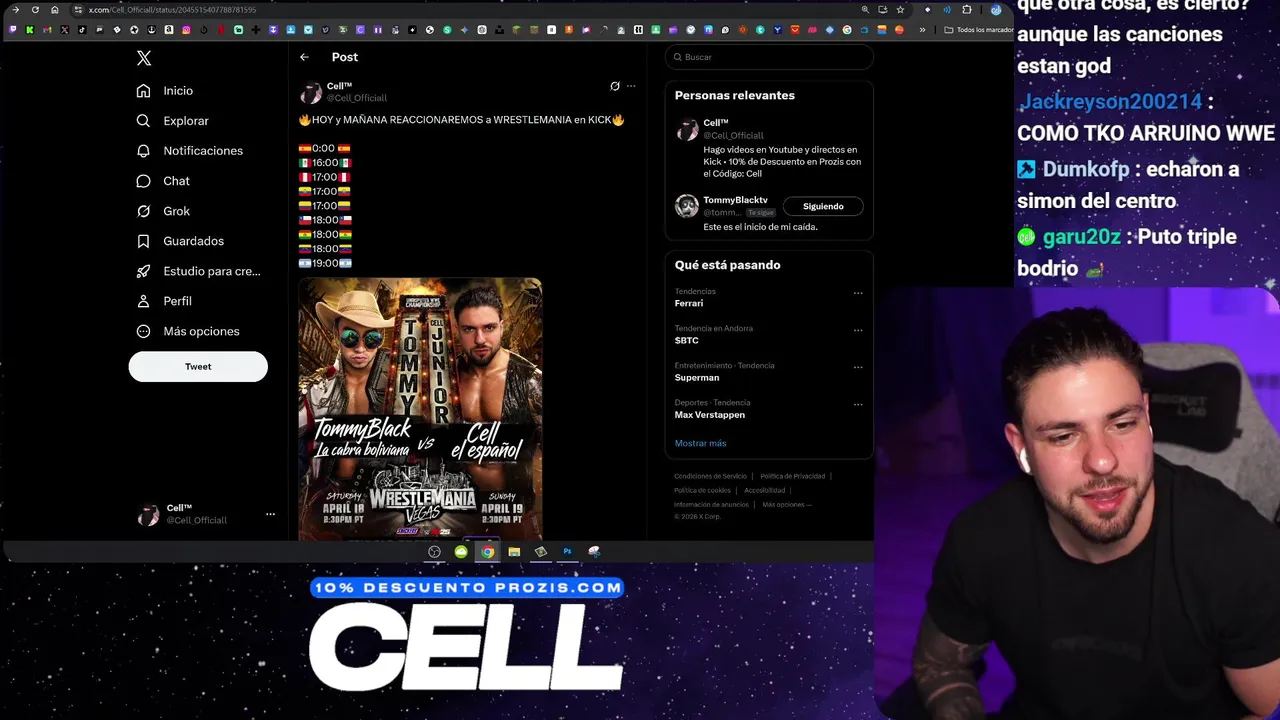
Task: Open the $BTC trend
Action: point(687,340)
